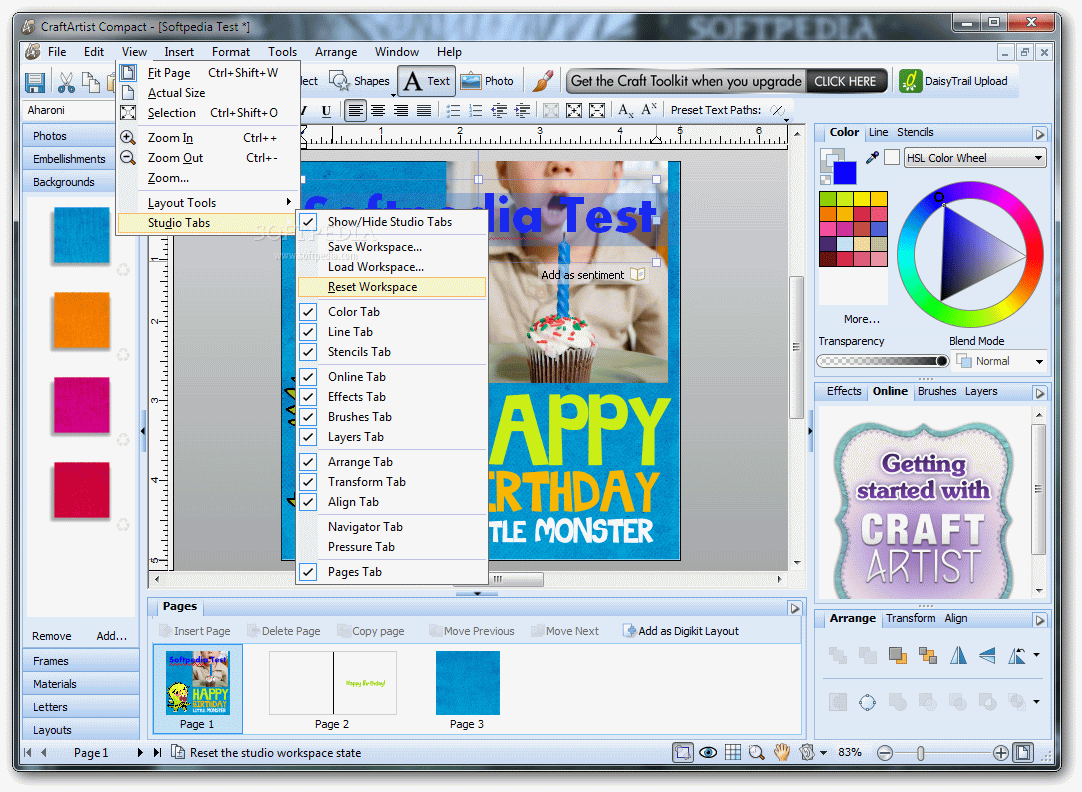Image resolution: width=1082 pixels, height=792 pixels.
Task: Click Remove background button
Action: point(52,636)
